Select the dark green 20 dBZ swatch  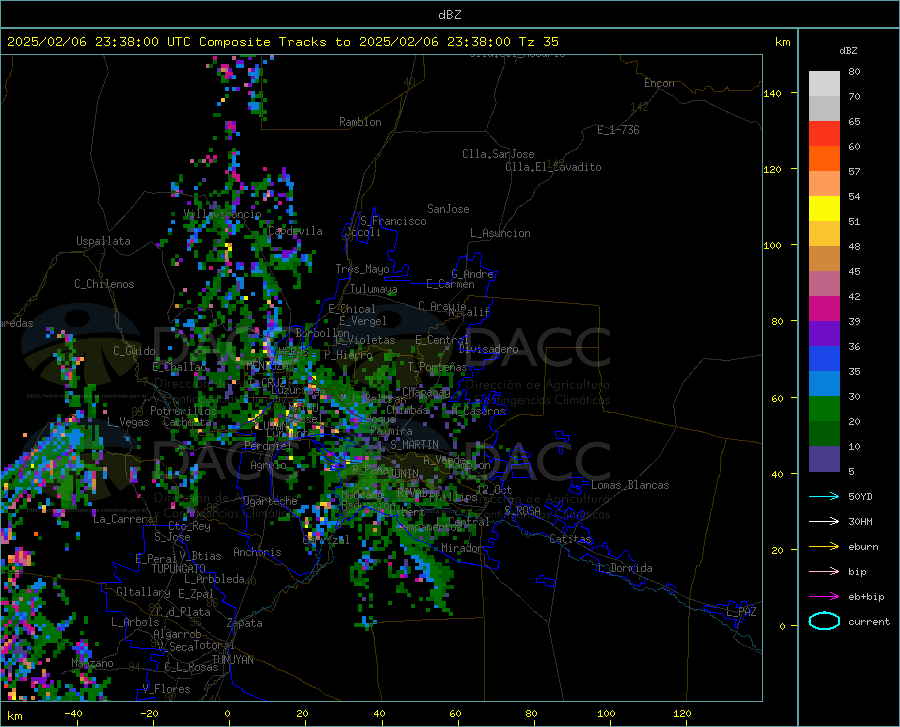point(824,433)
